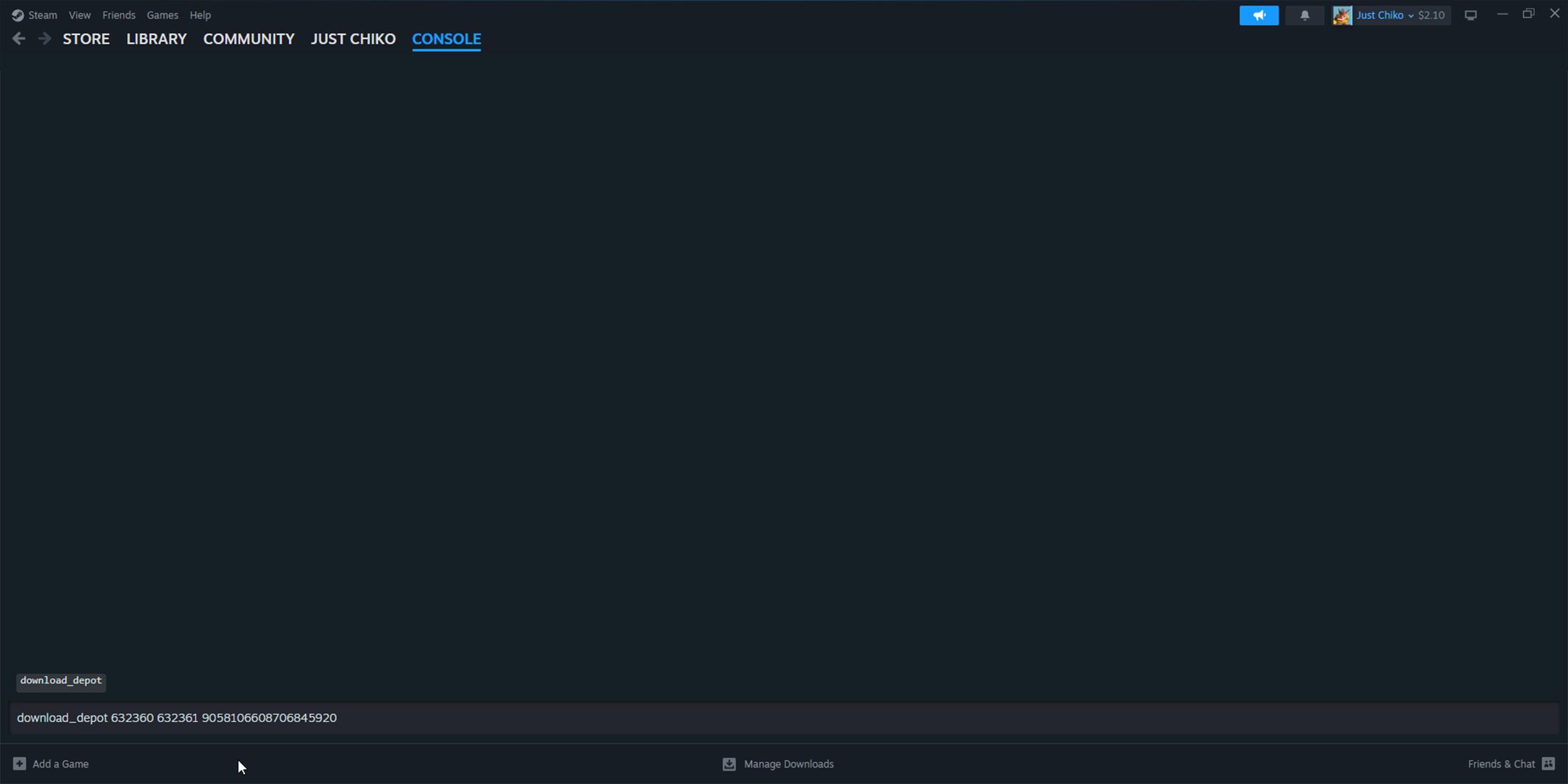Open the View menu
This screenshot has width=1568, height=784.
(79, 14)
